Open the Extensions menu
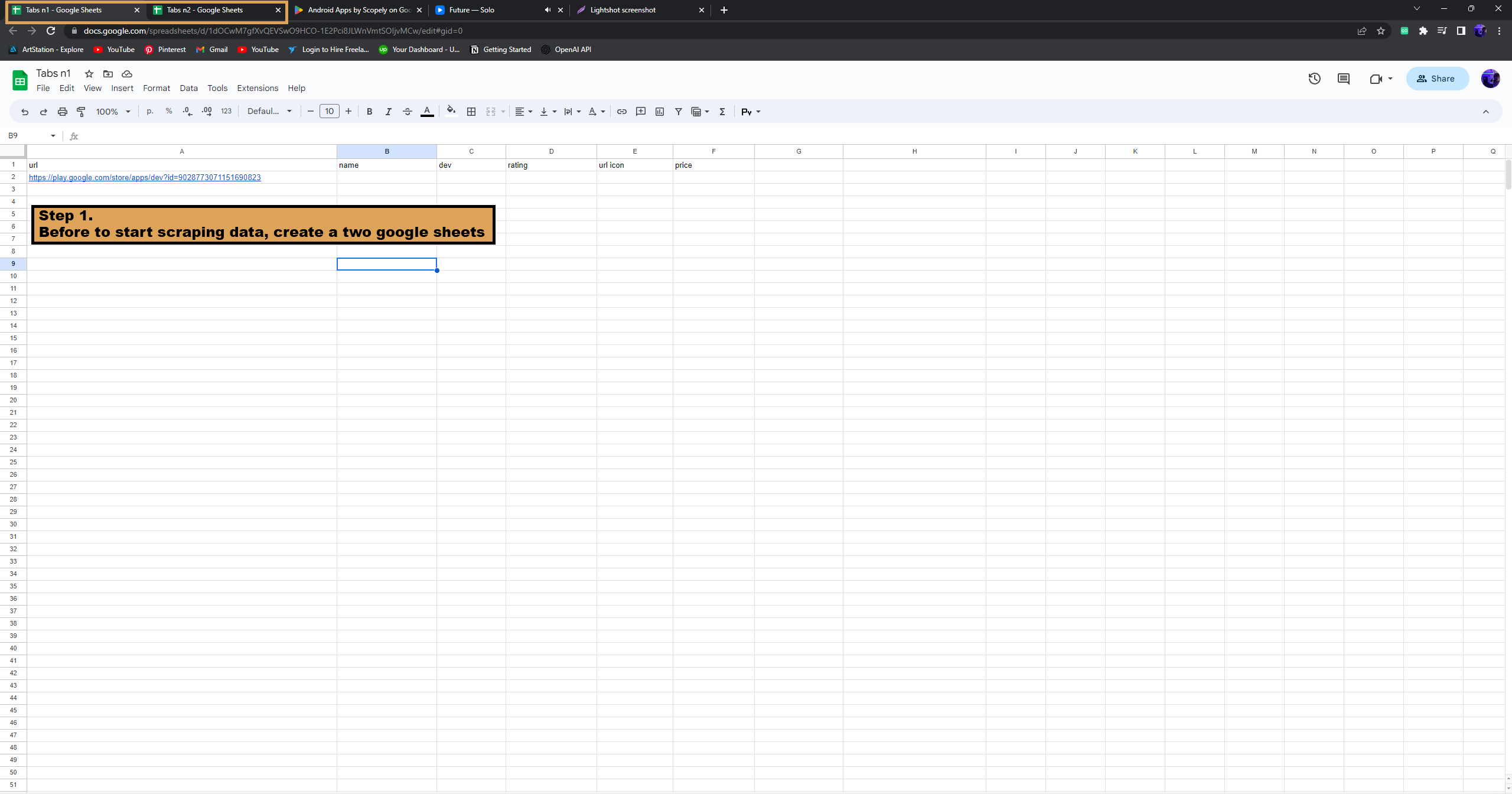Image resolution: width=1512 pixels, height=794 pixels. tap(258, 88)
